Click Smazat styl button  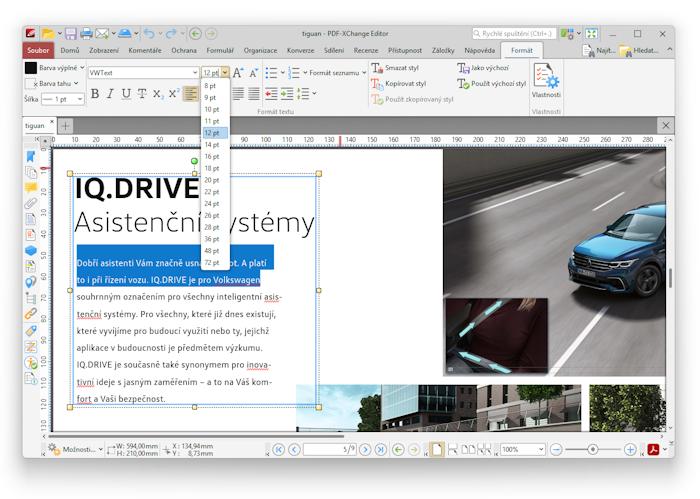point(395,68)
